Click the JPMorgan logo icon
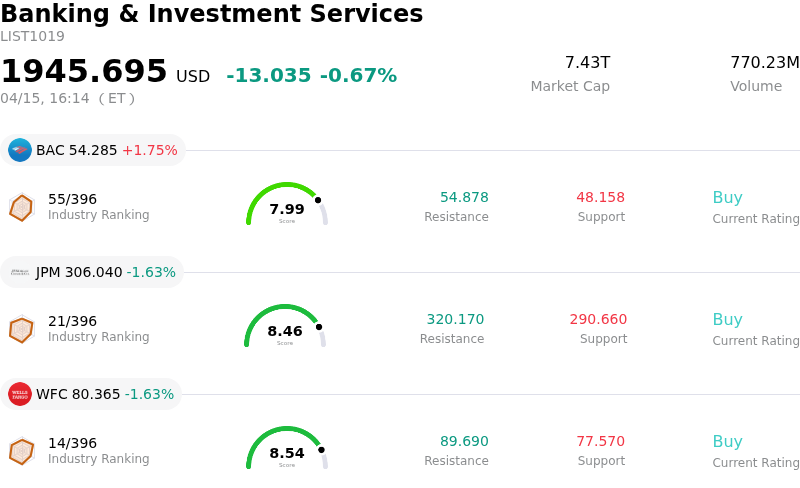 pos(20,272)
